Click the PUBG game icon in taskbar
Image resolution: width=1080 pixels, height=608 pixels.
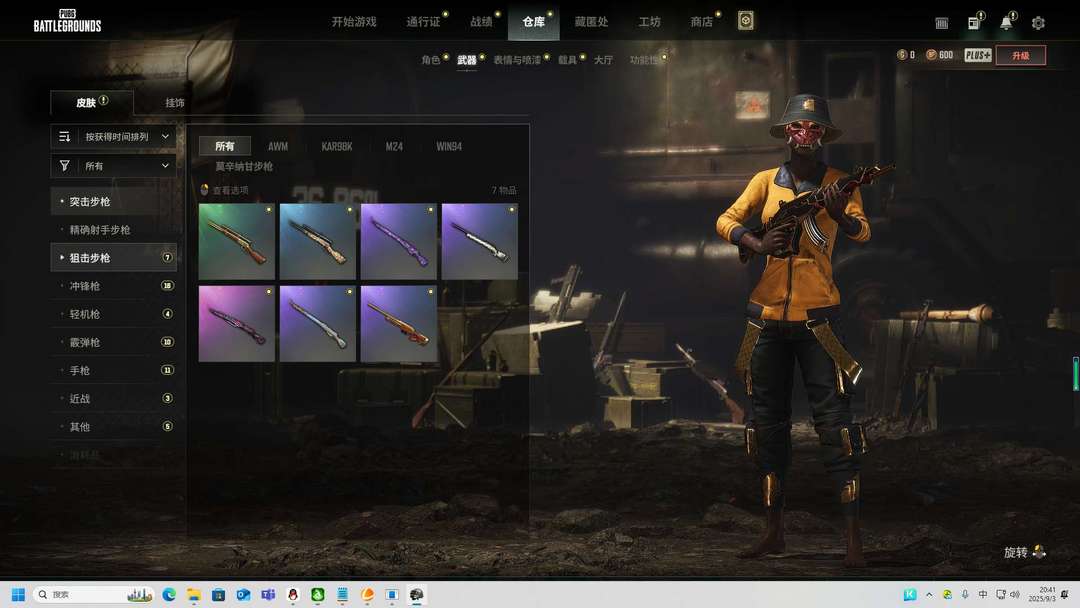(x=417, y=594)
